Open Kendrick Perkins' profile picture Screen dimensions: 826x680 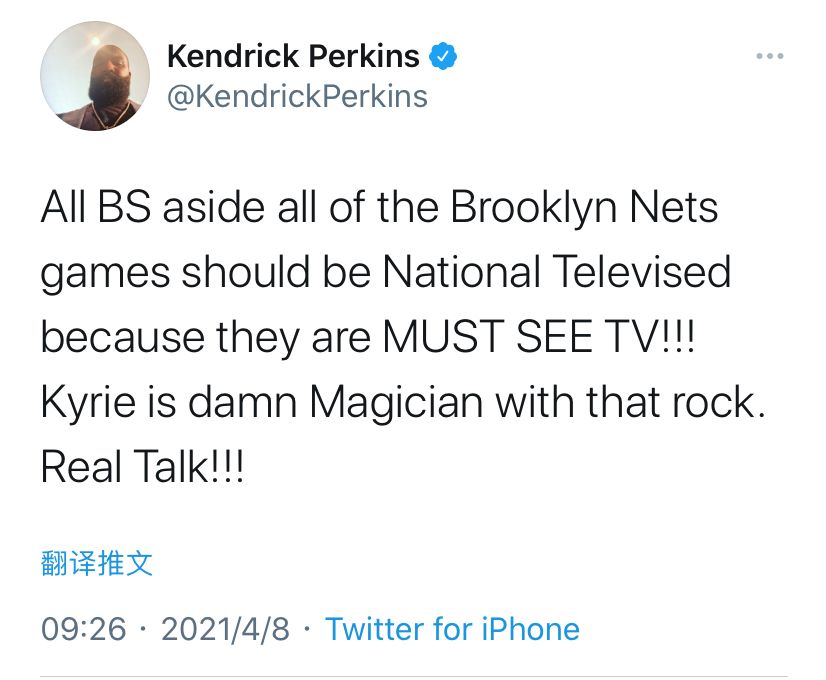coord(95,76)
